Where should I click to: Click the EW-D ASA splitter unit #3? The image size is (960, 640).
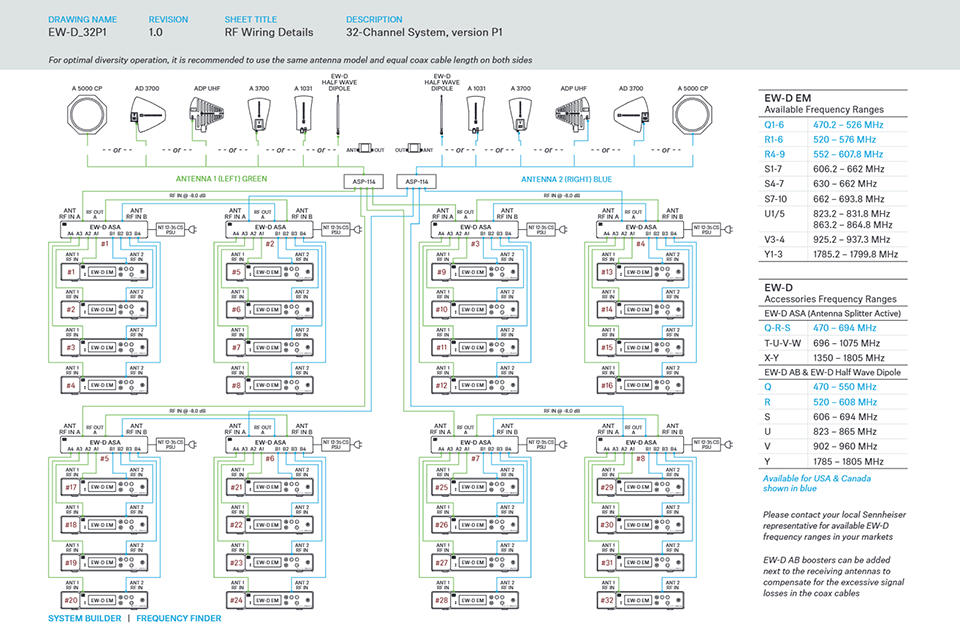[475, 230]
